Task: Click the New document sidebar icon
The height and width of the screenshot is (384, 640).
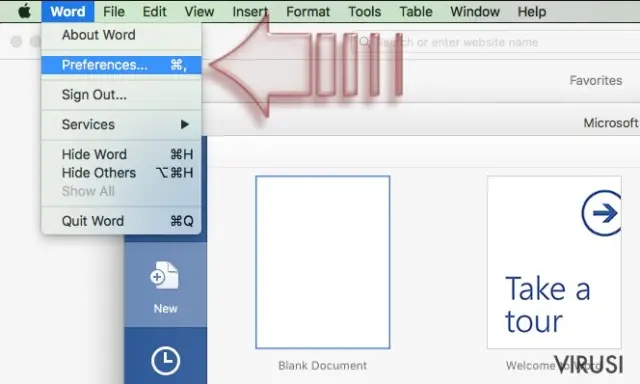Action: click(x=165, y=286)
